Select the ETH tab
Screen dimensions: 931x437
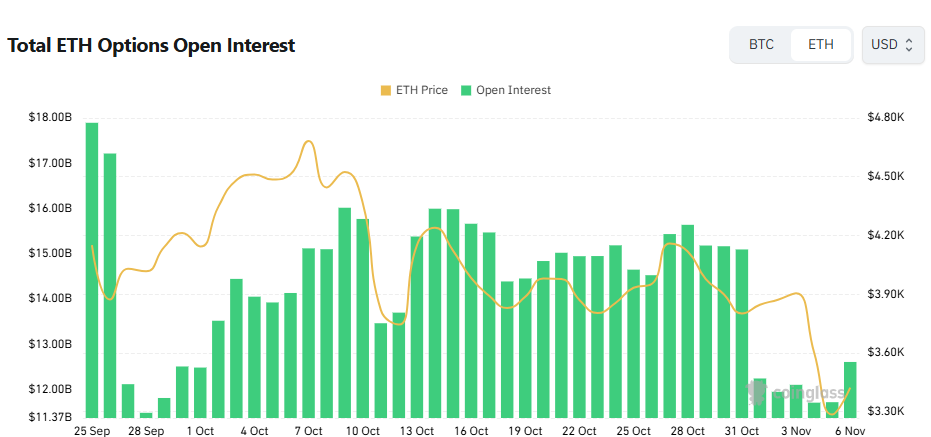820,45
